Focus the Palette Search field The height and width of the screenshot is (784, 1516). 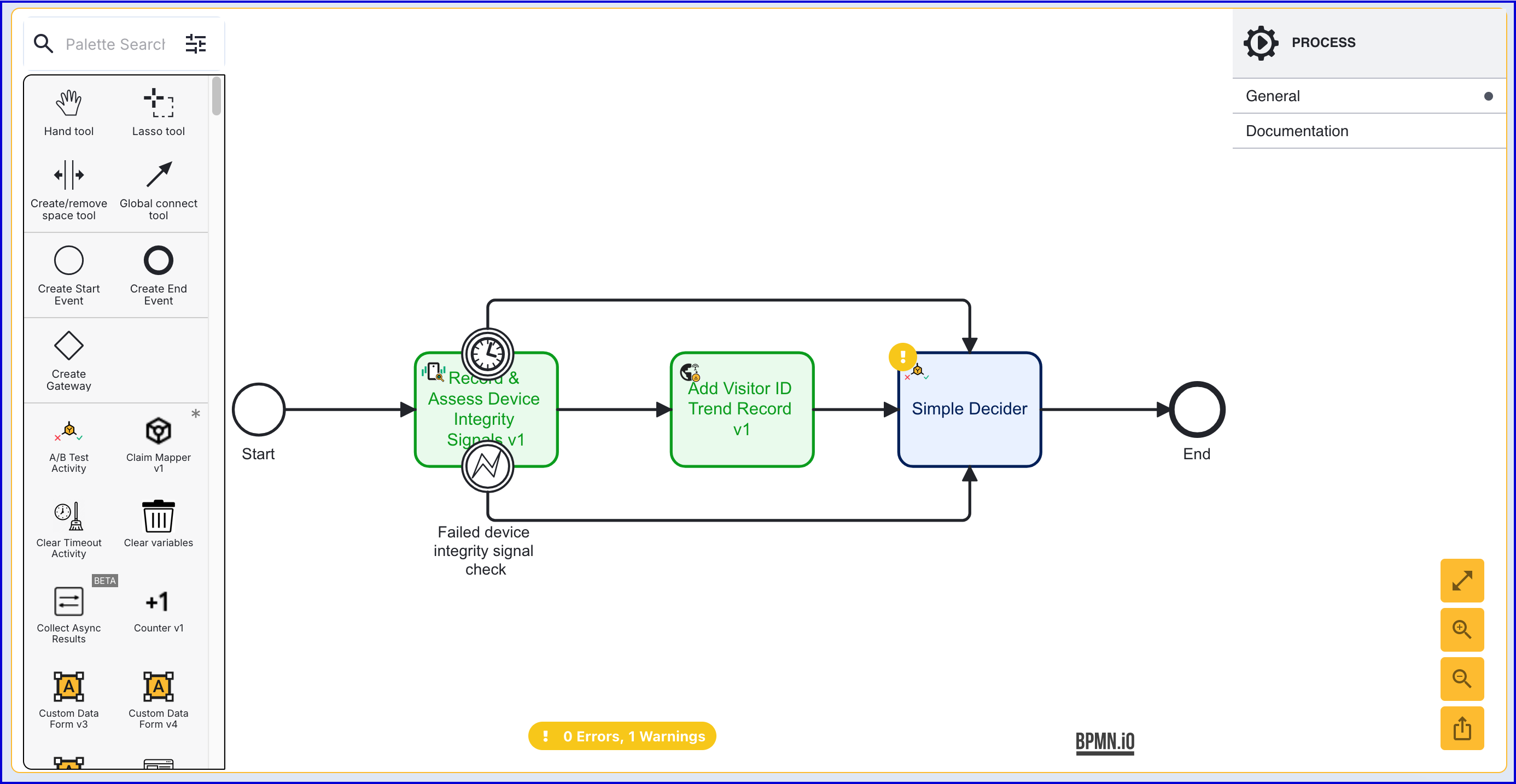pyautogui.click(x=115, y=44)
